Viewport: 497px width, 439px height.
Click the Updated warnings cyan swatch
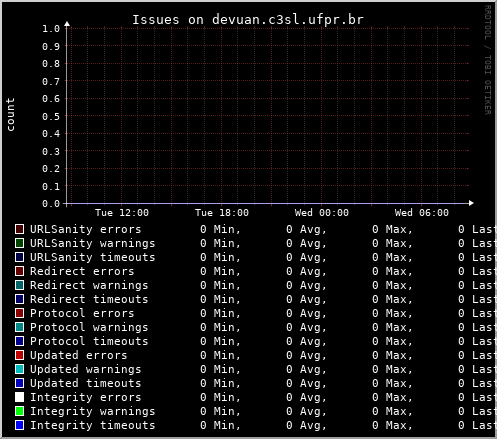(19, 369)
